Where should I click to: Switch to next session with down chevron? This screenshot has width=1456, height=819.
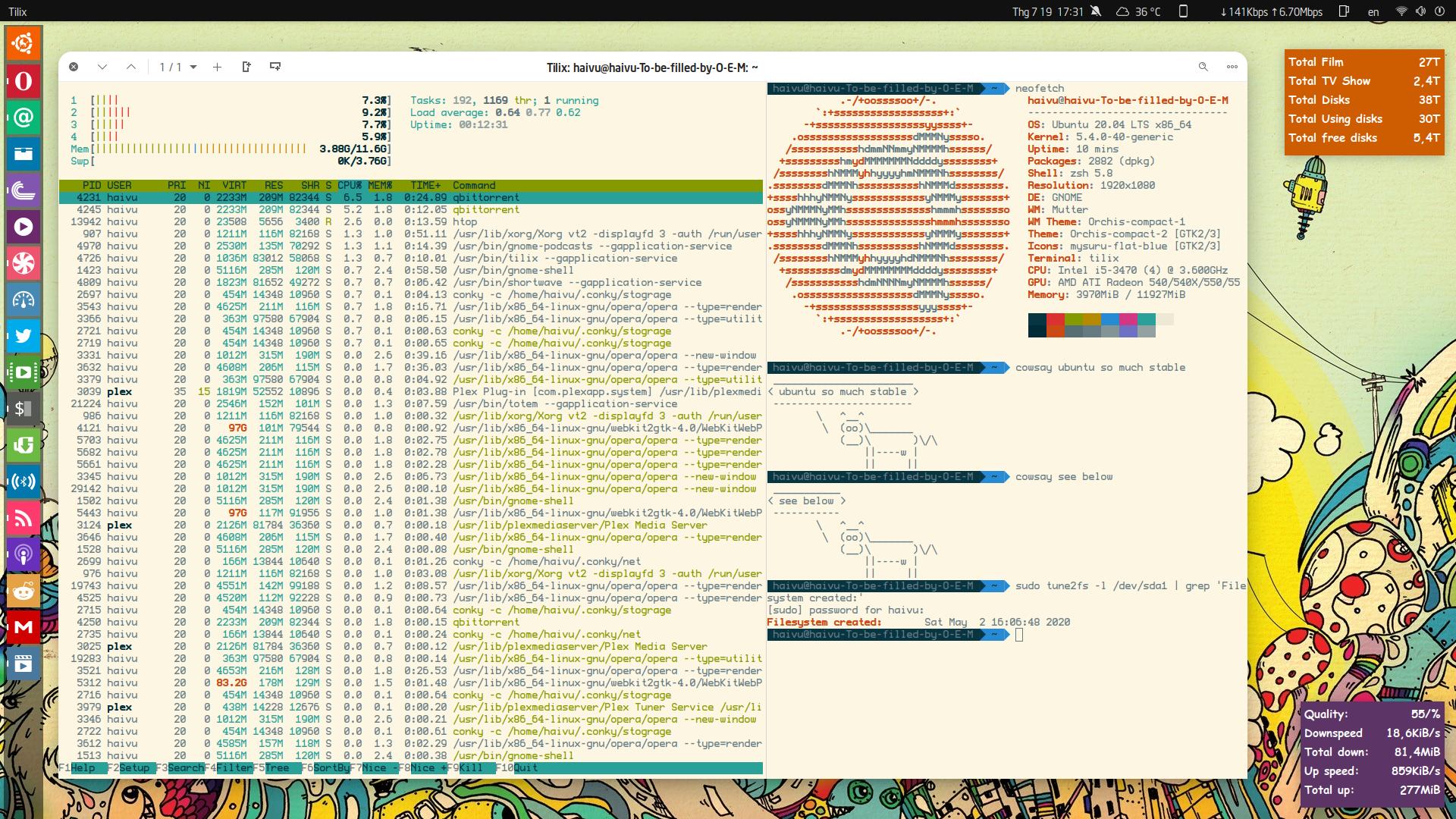(x=102, y=67)
